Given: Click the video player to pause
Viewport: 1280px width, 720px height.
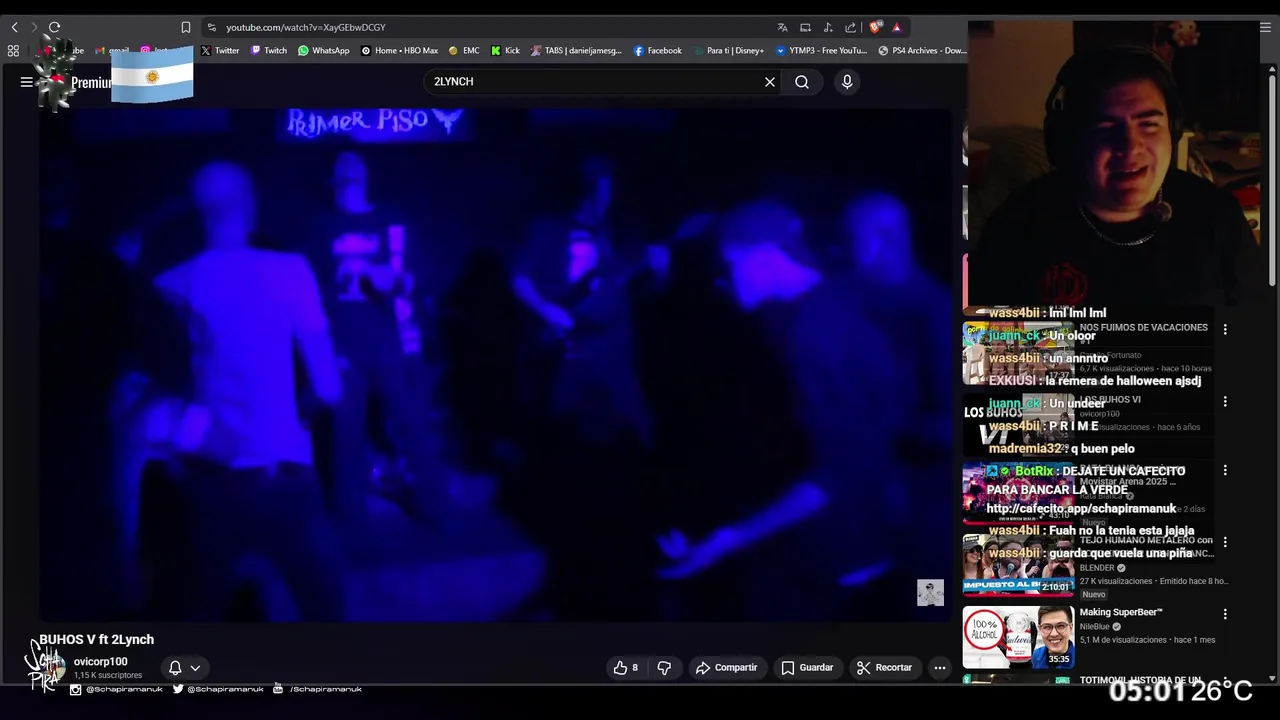Looking at the screenshot, I should (496, 364).
